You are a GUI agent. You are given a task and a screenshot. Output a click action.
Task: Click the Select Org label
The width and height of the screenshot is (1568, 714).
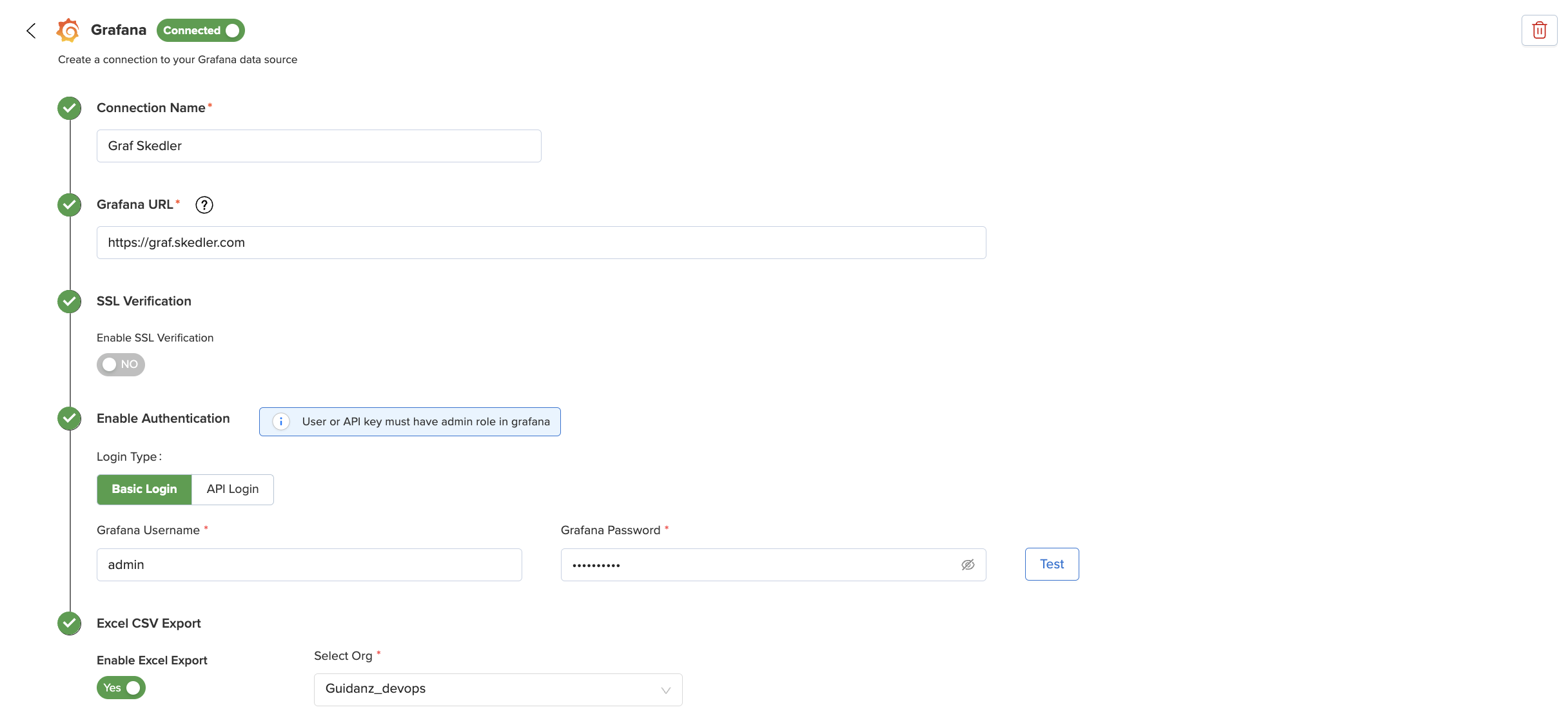(x=343, y=656)
